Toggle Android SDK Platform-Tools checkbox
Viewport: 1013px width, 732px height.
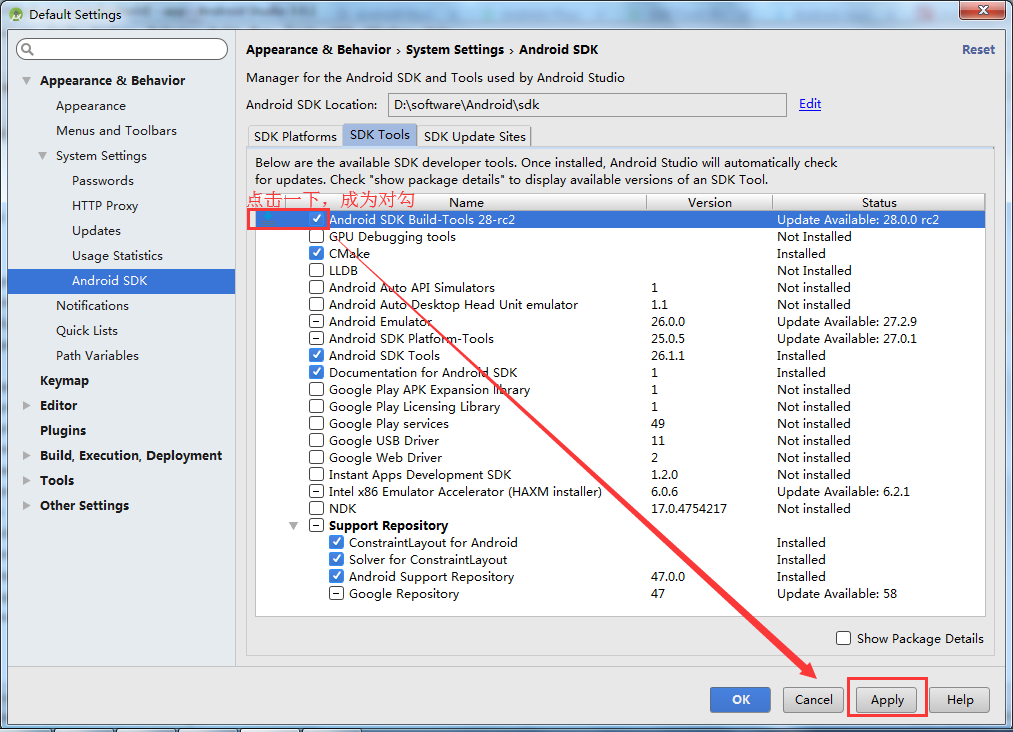pos(317,338)
